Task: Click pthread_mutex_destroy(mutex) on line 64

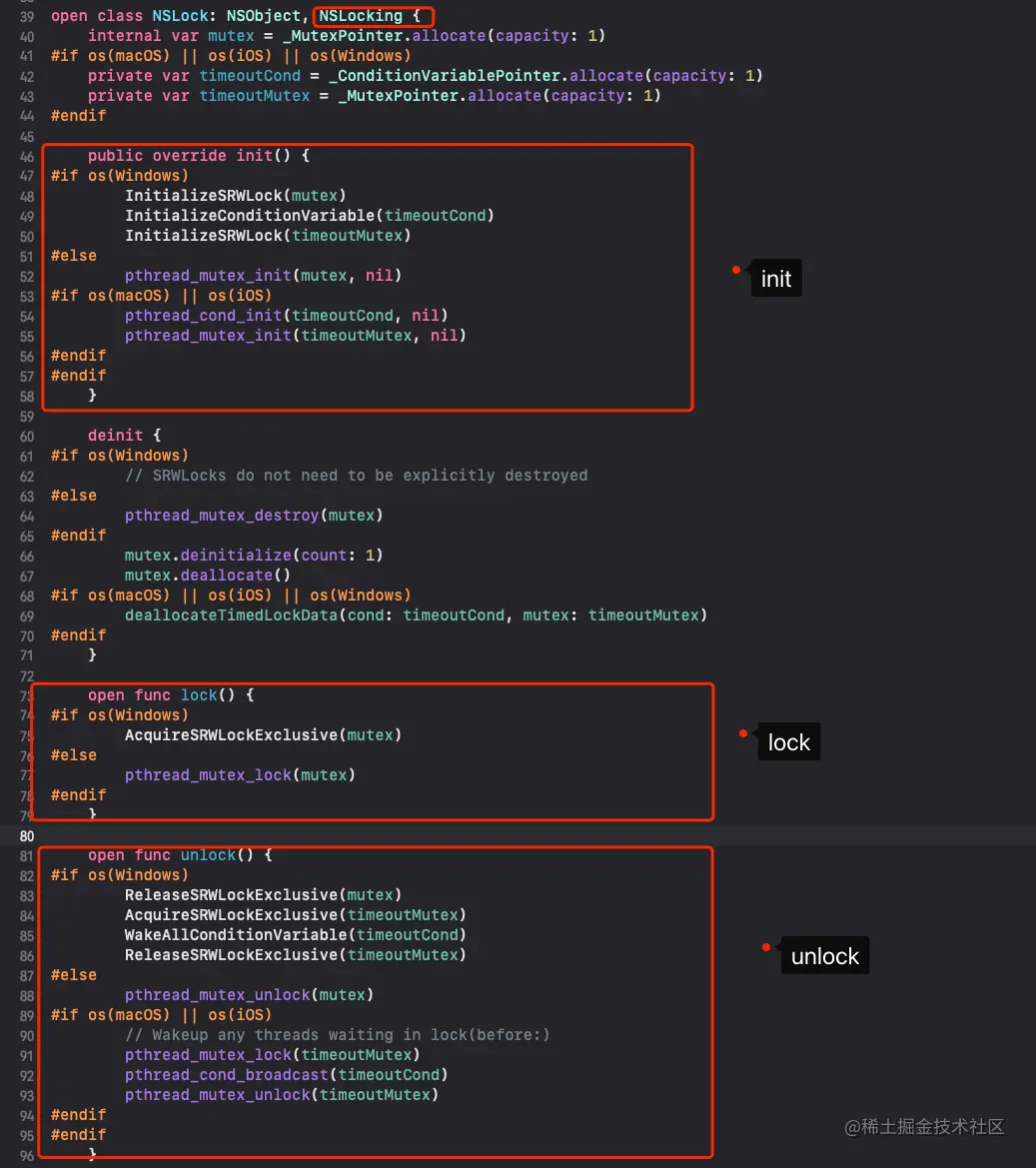Action: tap(254, 516)
